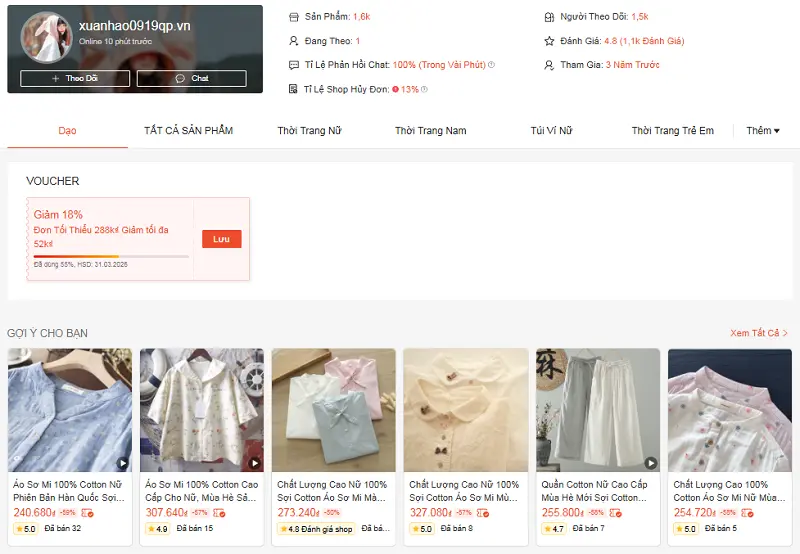Play video on cotton pants product

pyautogui.click(x=651, y=463)
